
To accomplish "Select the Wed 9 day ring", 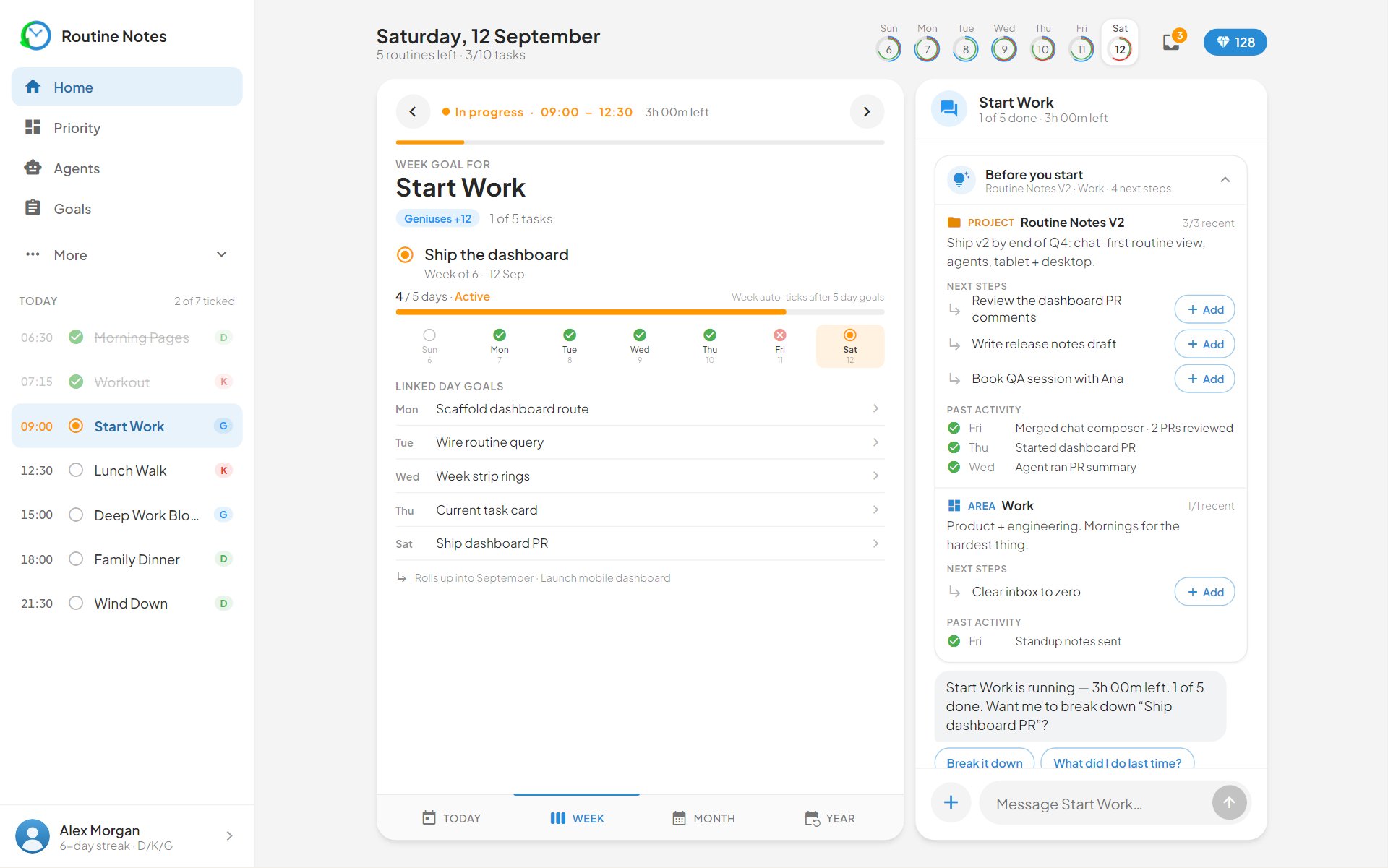I will pyautogui.click(x=1004, y=49).
